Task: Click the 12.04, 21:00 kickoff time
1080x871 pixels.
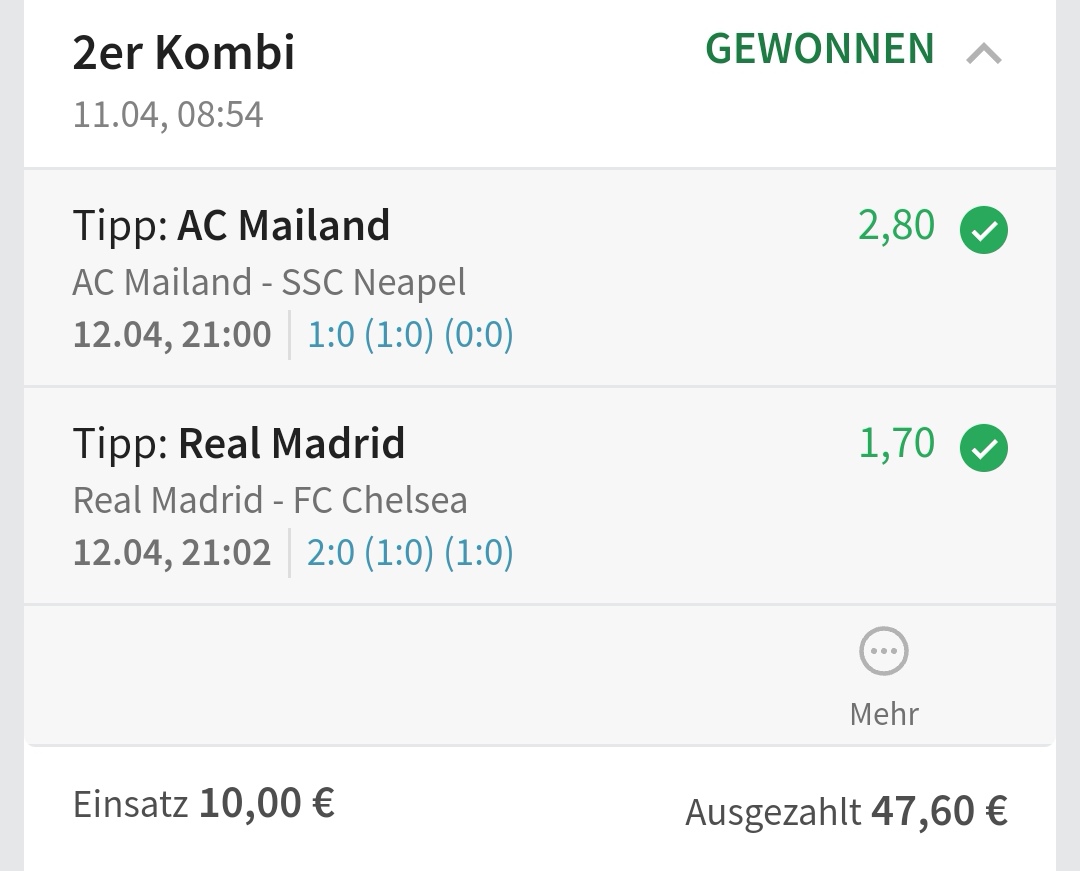Action: coord(172,334)
